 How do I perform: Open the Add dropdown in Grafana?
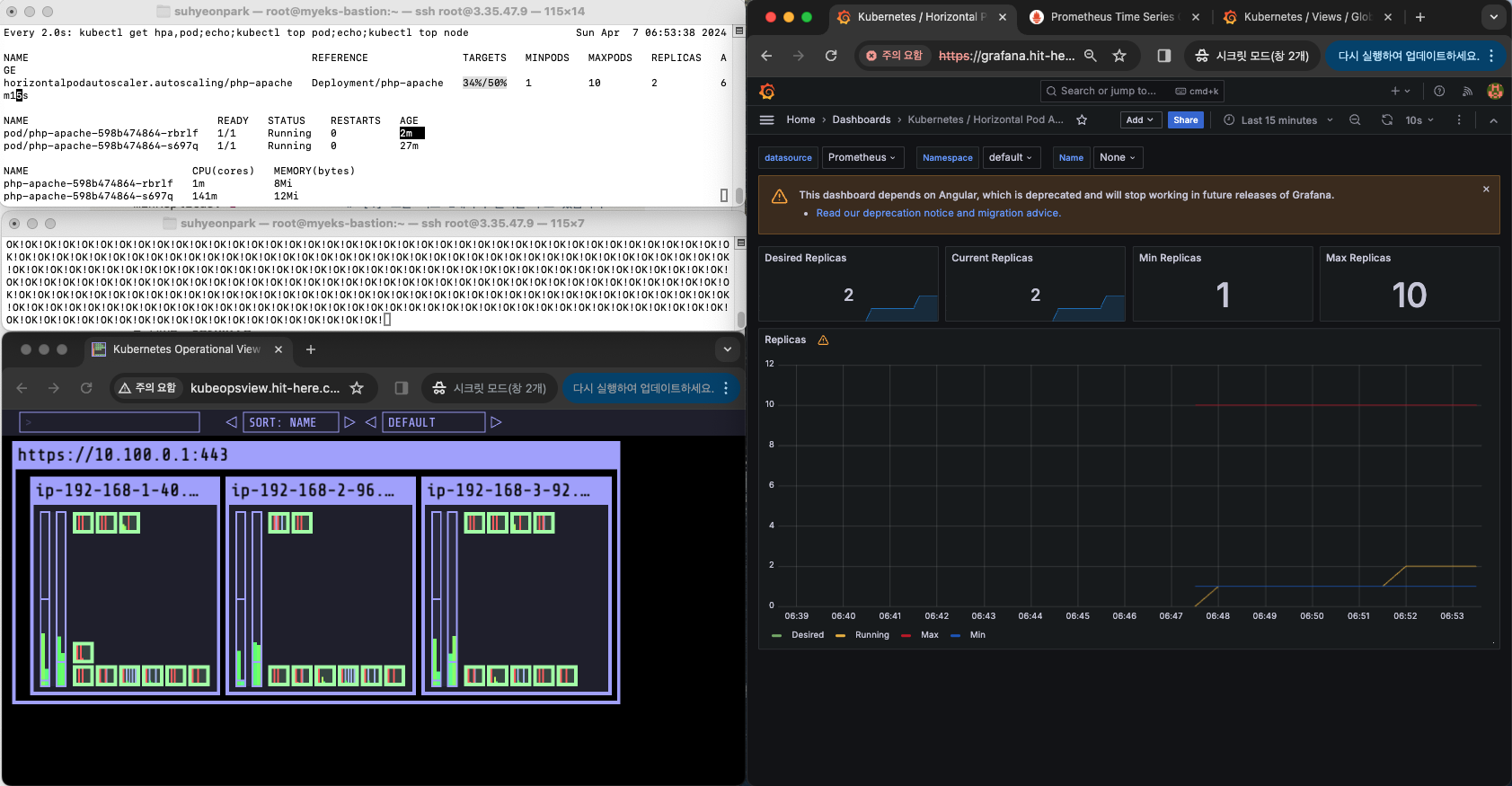coord(1141,119)
